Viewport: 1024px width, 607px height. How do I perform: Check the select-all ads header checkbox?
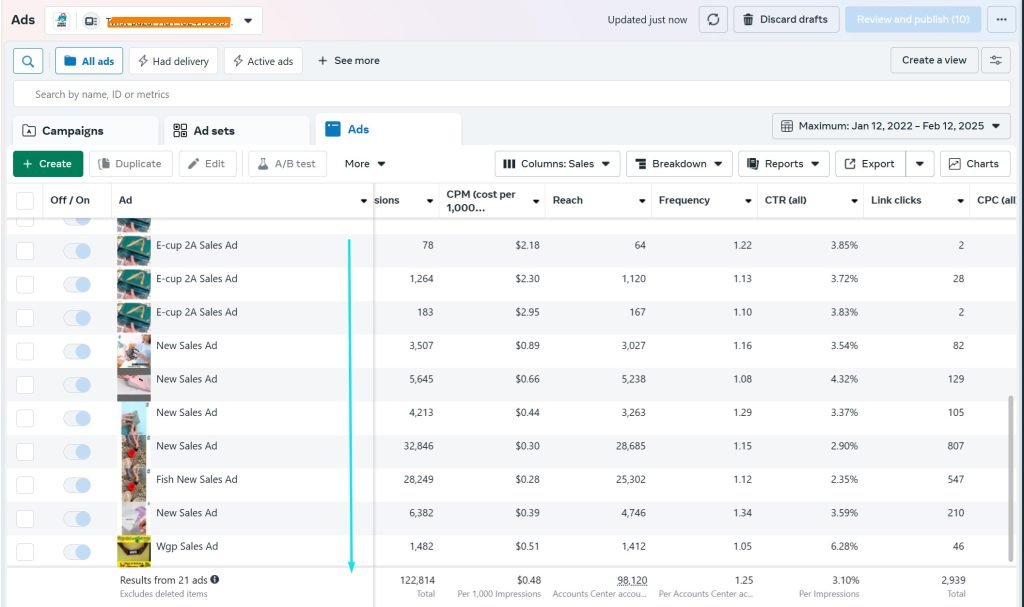[x=25, y=201]
